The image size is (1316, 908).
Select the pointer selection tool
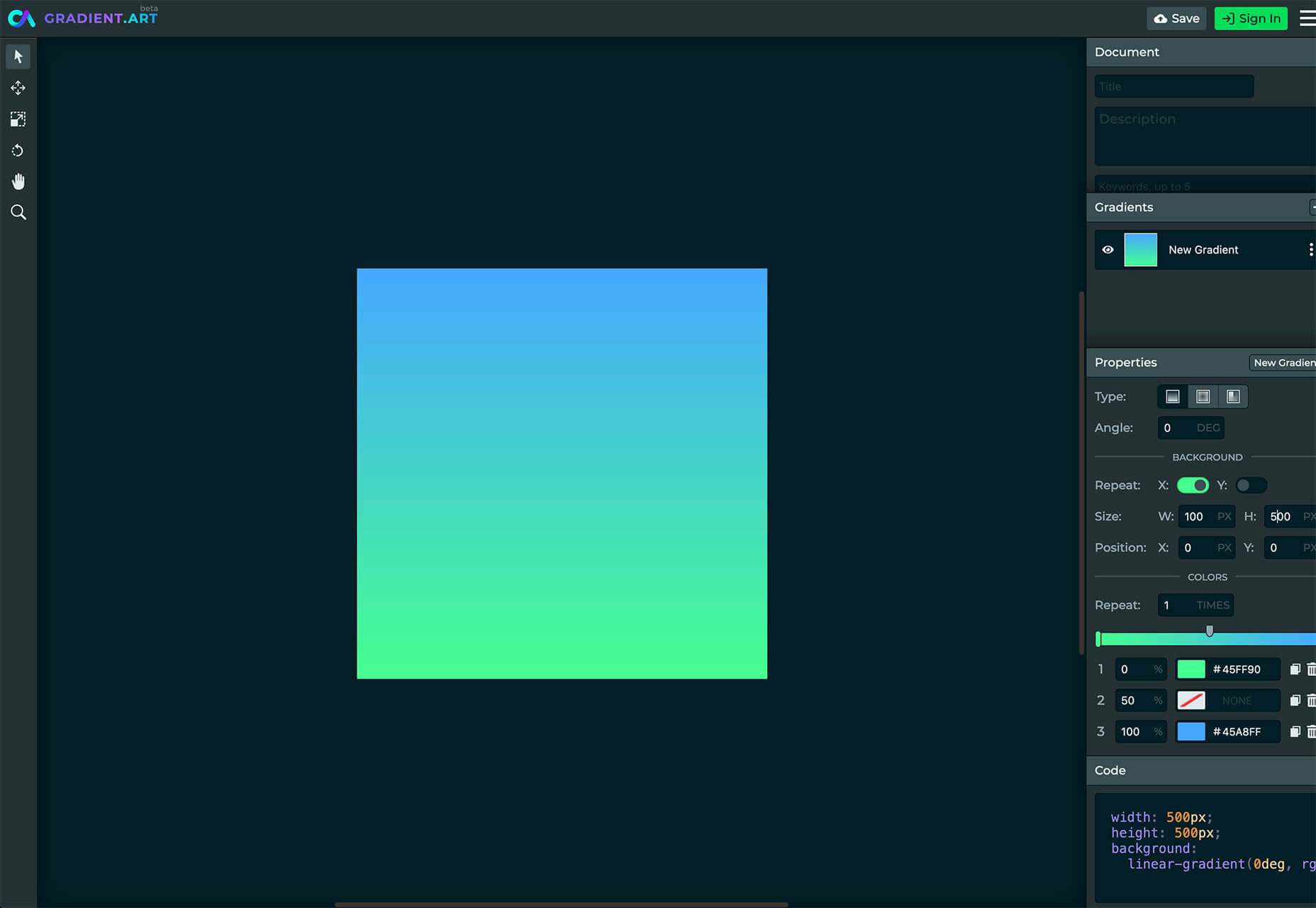(18, 57)
